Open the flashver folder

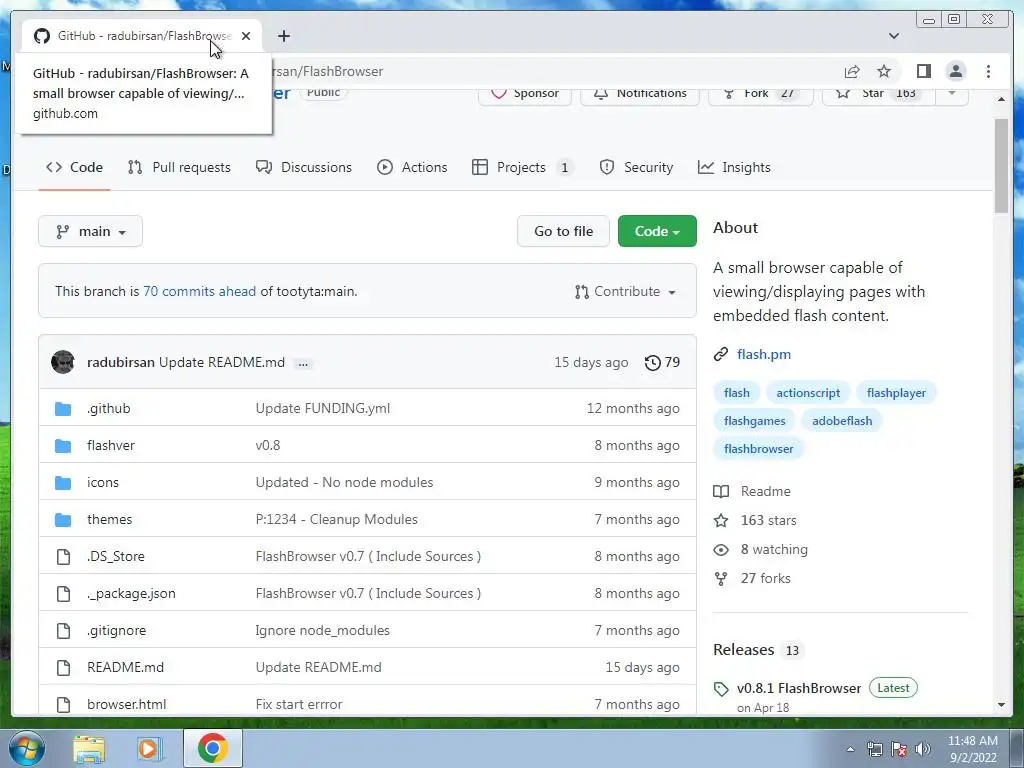pos(110,445)
